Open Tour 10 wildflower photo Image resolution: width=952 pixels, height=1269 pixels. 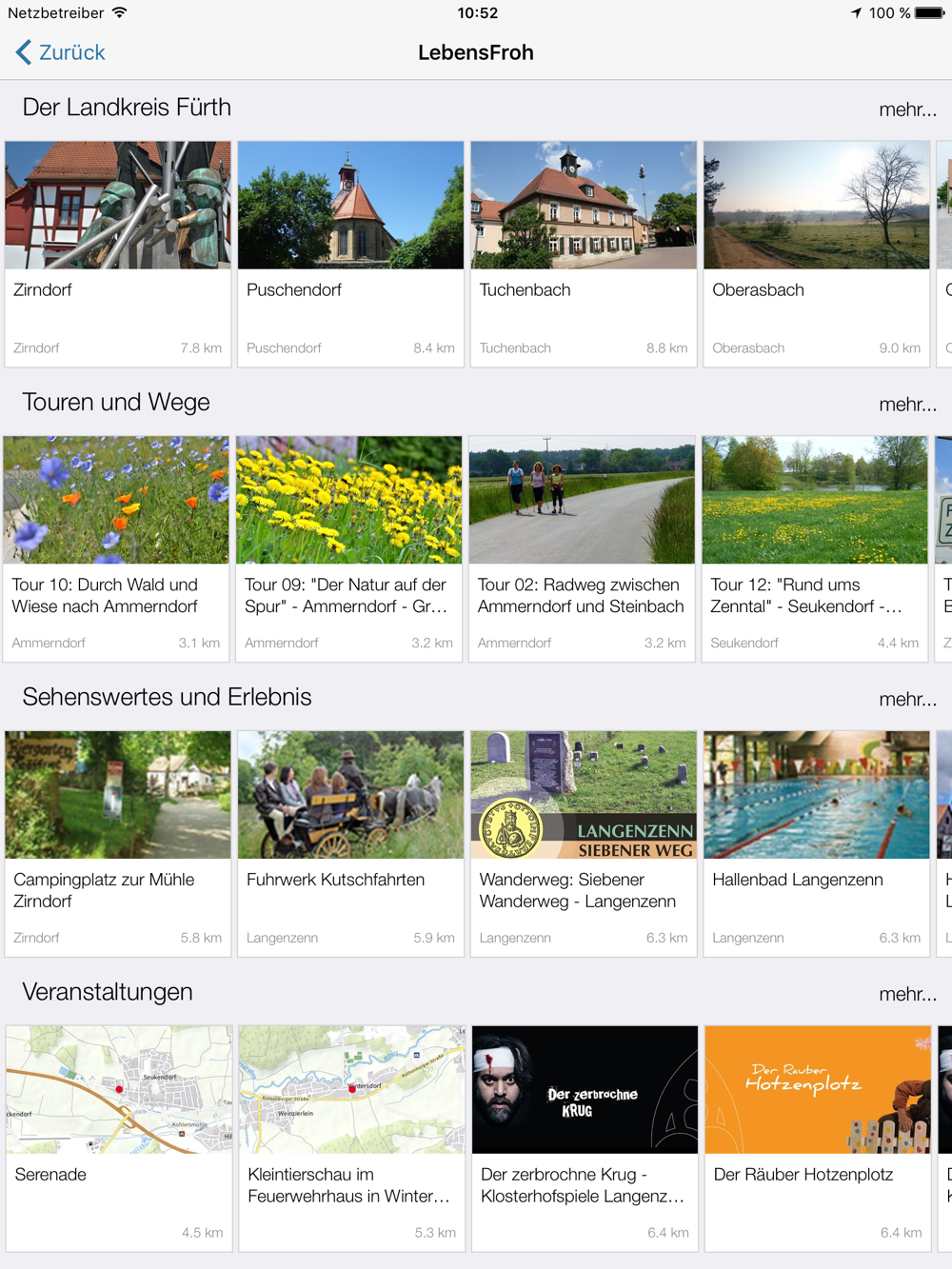tap(116, 500)
